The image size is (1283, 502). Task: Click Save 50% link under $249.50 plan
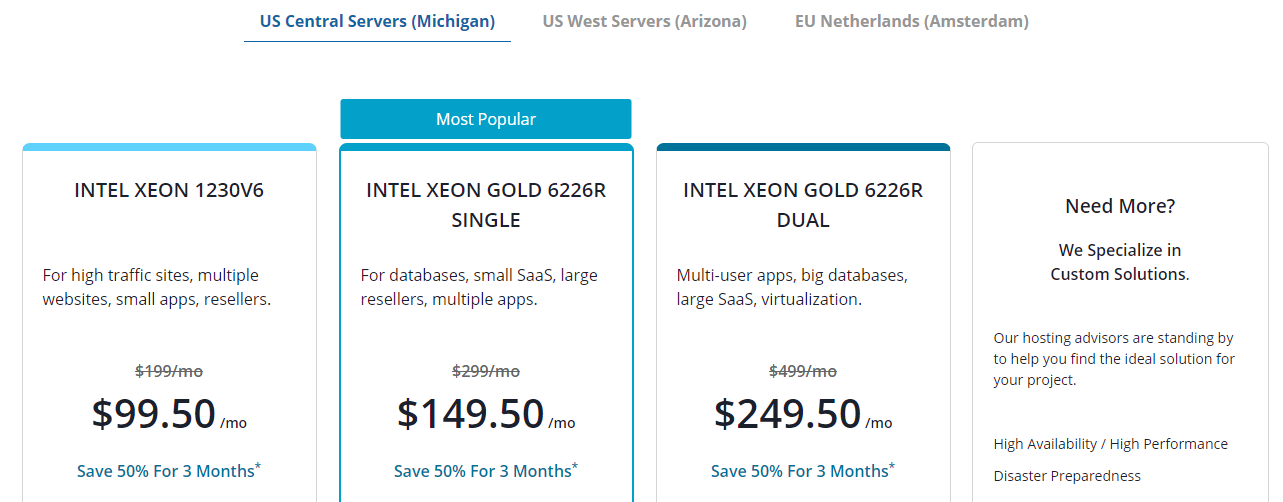(800, 471)
